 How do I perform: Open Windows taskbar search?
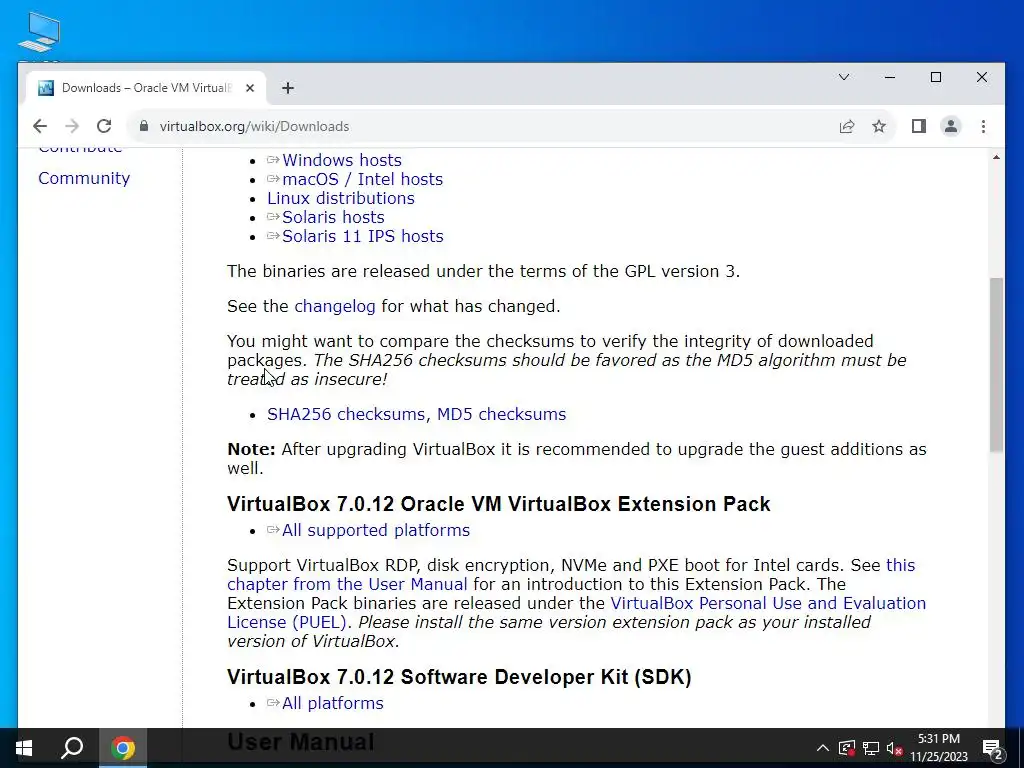(x=72, y=748)
